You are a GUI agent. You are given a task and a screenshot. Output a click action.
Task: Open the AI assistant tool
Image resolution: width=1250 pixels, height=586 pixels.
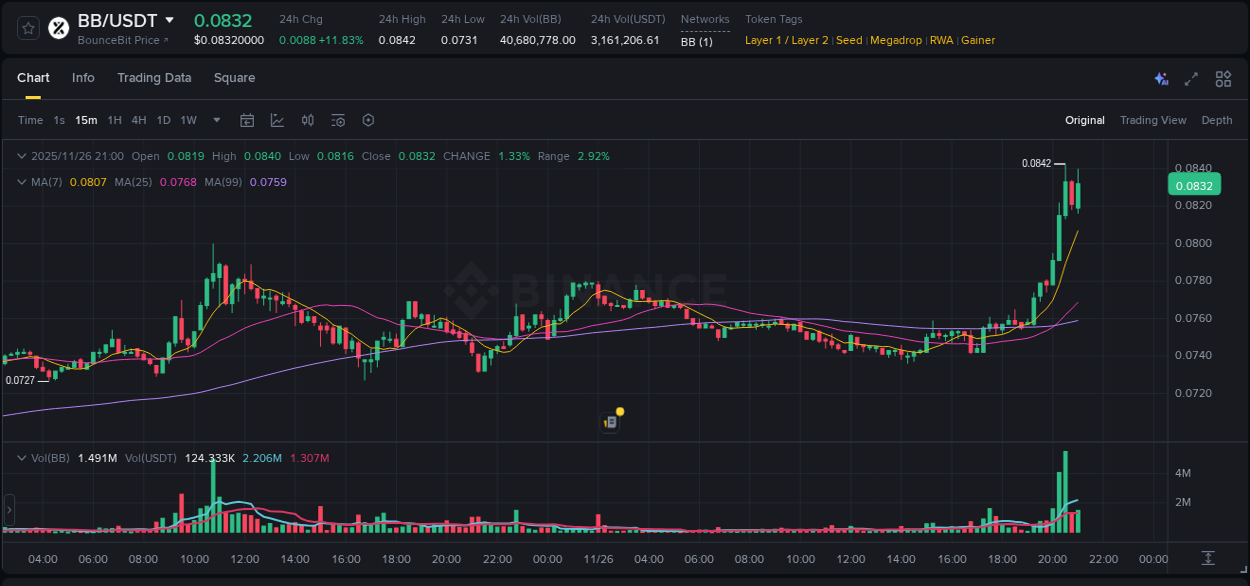pyautogui.click(x=1160, y=78)
